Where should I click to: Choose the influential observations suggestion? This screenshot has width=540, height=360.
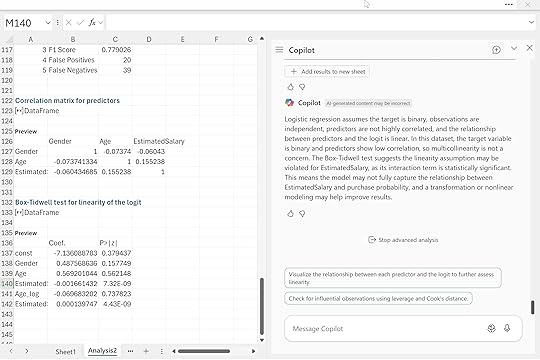click(x=378, y=298)
